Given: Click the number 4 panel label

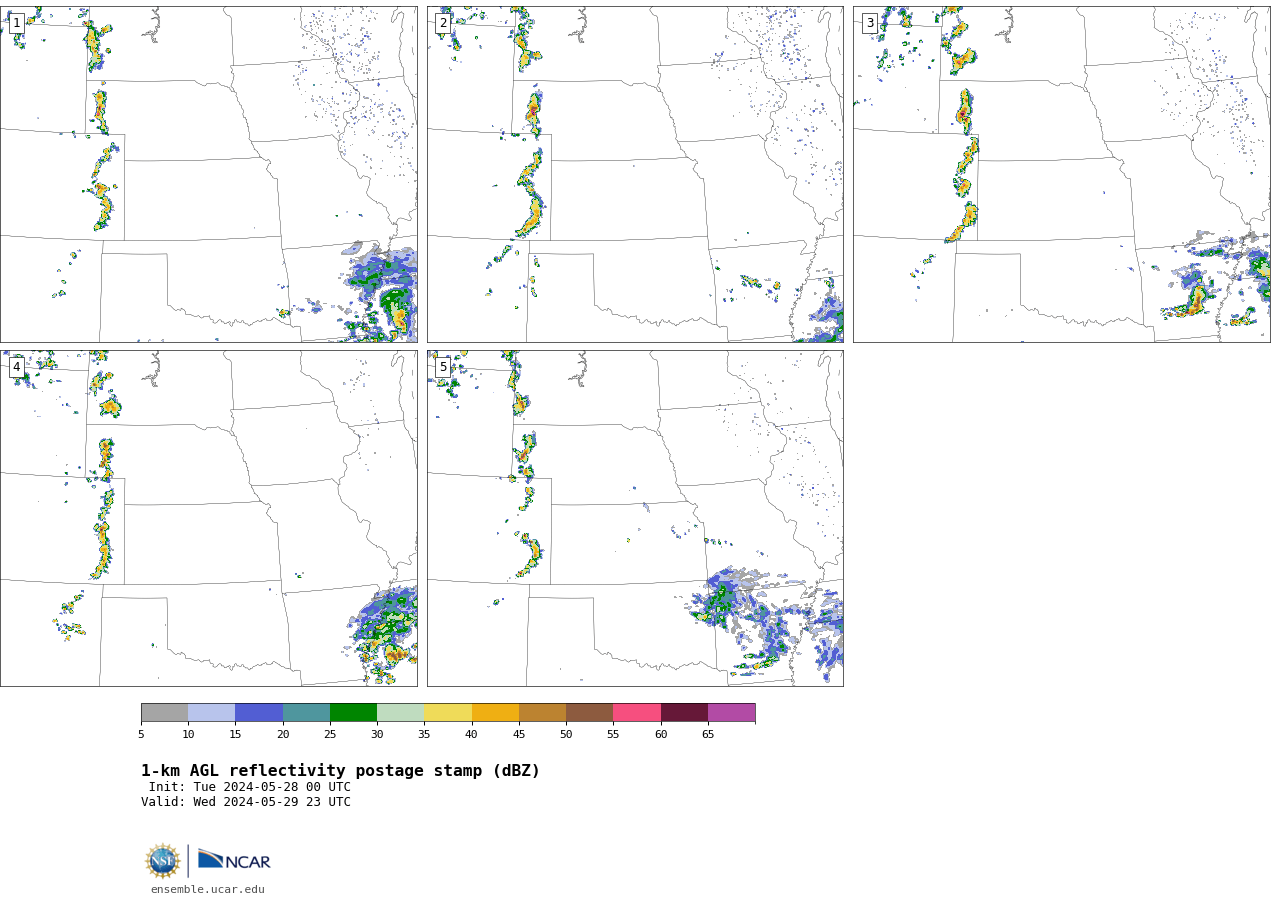Looking at the screenshot, I should point(17,367).
